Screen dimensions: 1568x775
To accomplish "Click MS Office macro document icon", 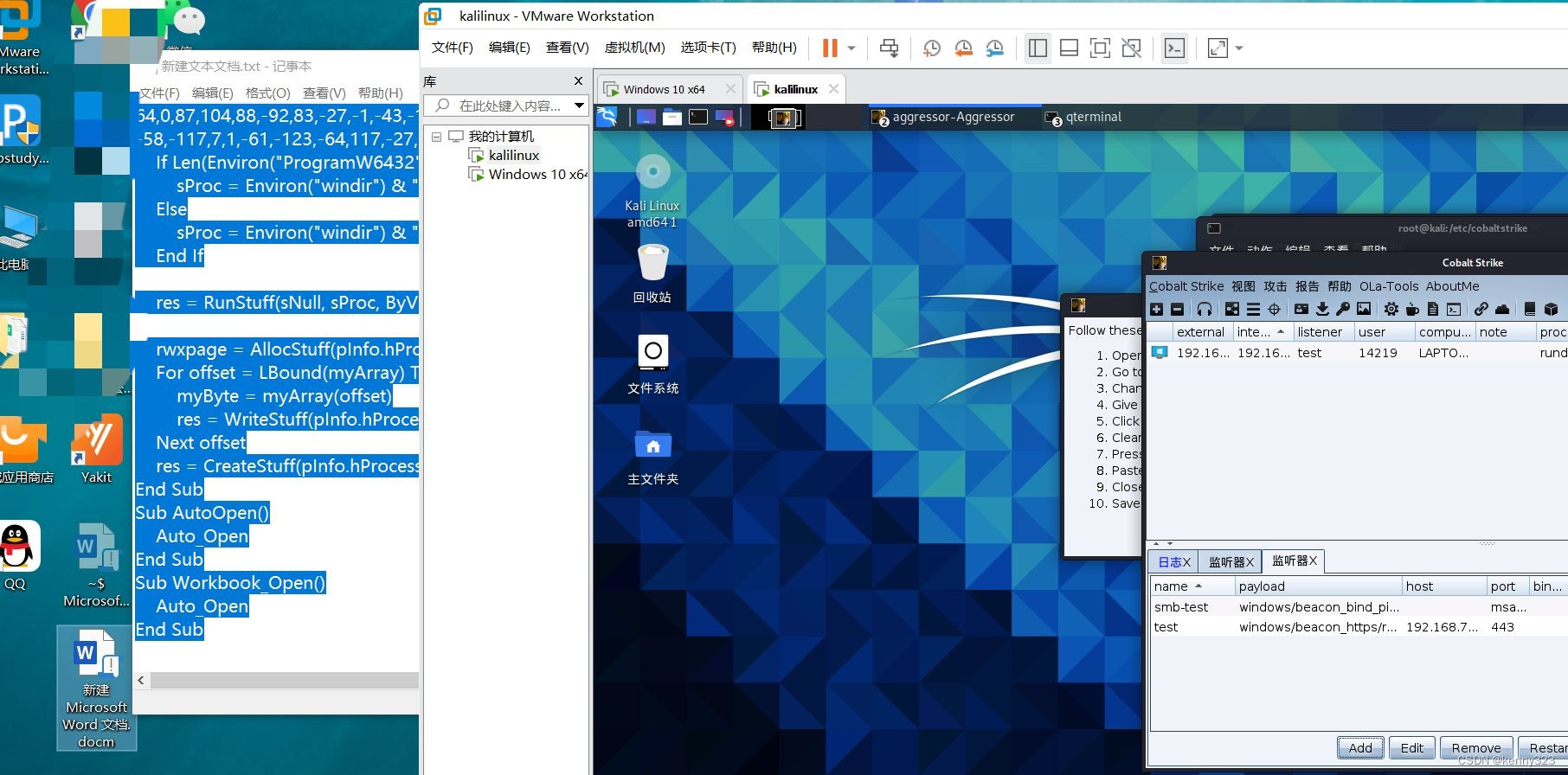I will pyautogui.click(x=1433, y=309).
